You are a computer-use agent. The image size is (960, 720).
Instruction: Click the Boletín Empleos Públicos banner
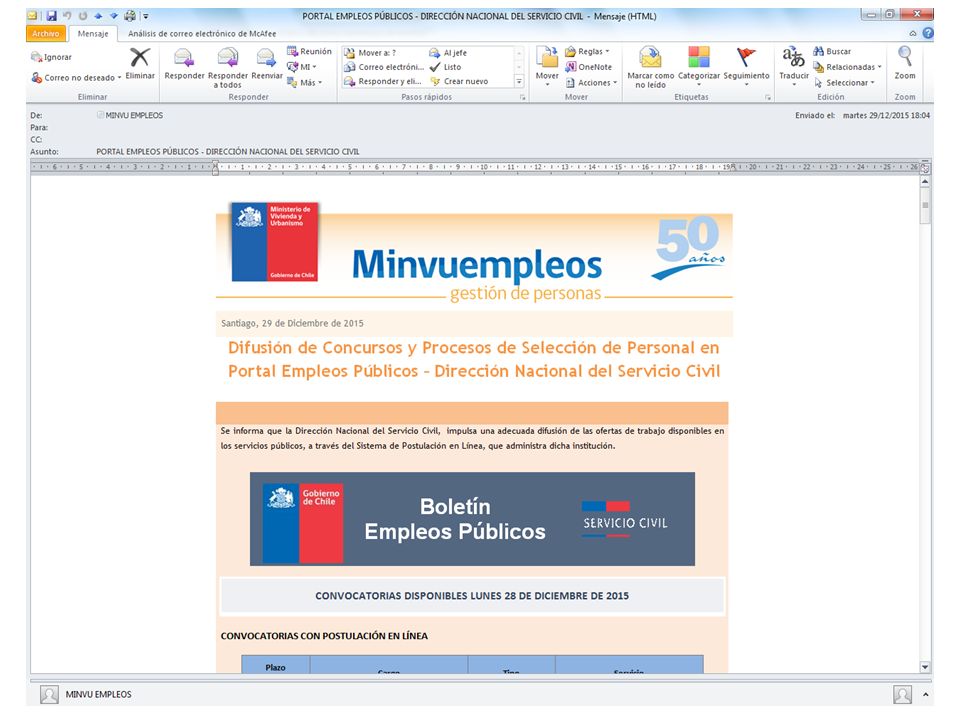[472, 519]
